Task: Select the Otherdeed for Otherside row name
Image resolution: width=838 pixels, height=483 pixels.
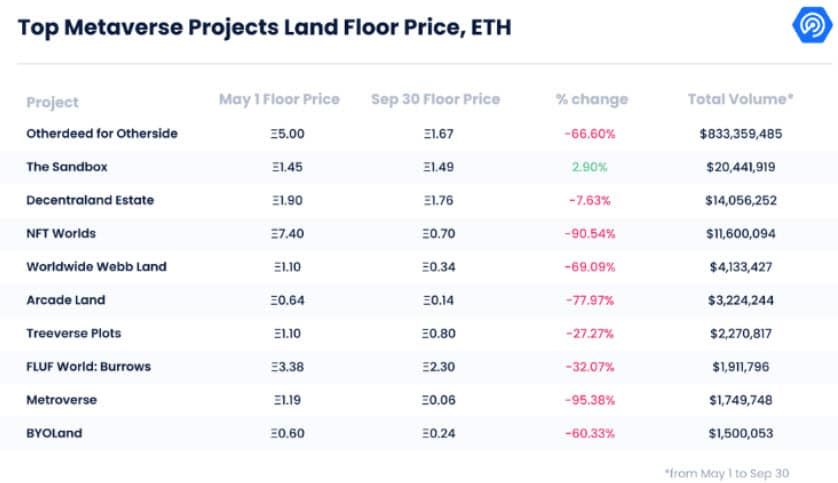Action: click(x=102, y=134)
